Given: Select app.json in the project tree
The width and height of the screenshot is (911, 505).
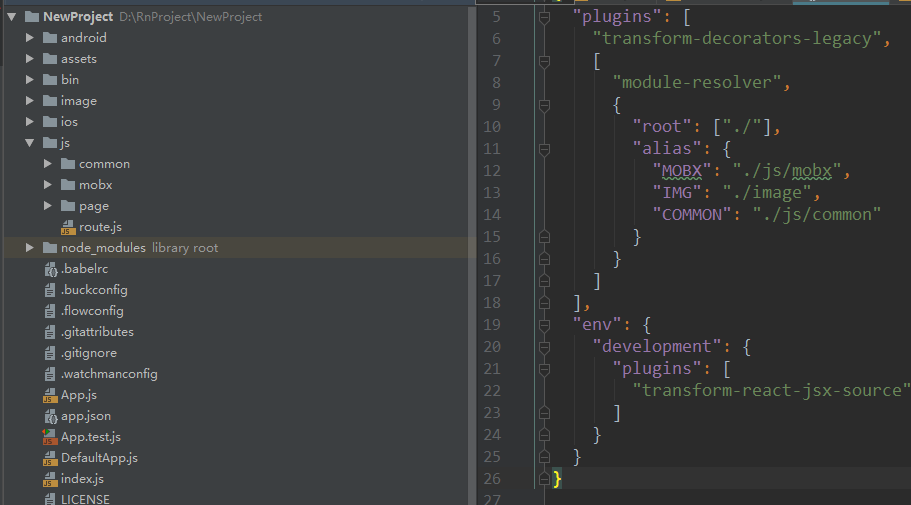Looking at the screenshot, I should coord(86,416).
